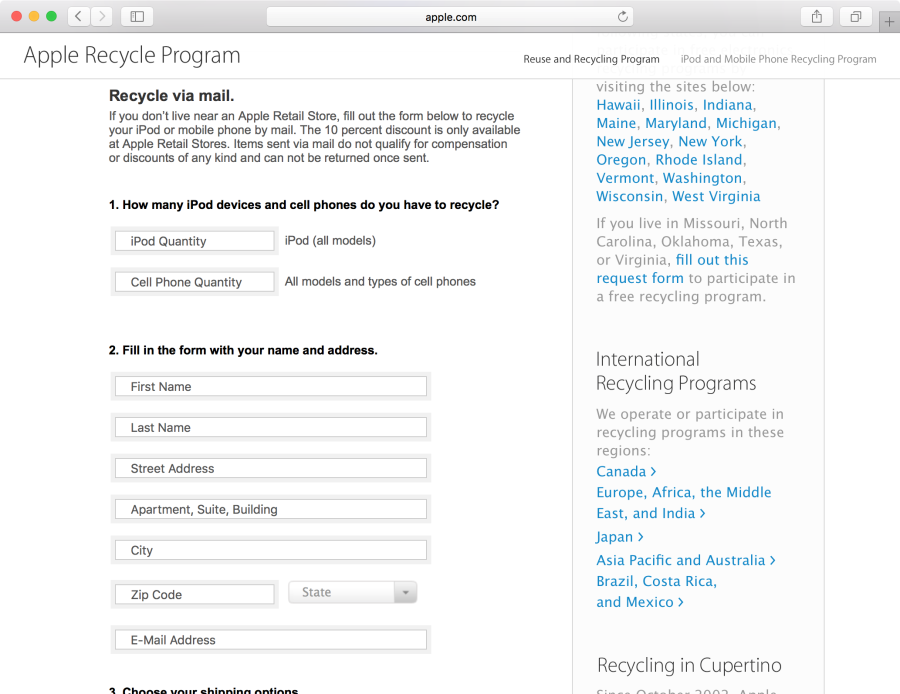Open the New York recycling link
Image resolution: width=900 pixels, height=694 pixels.
coord(710,142)
